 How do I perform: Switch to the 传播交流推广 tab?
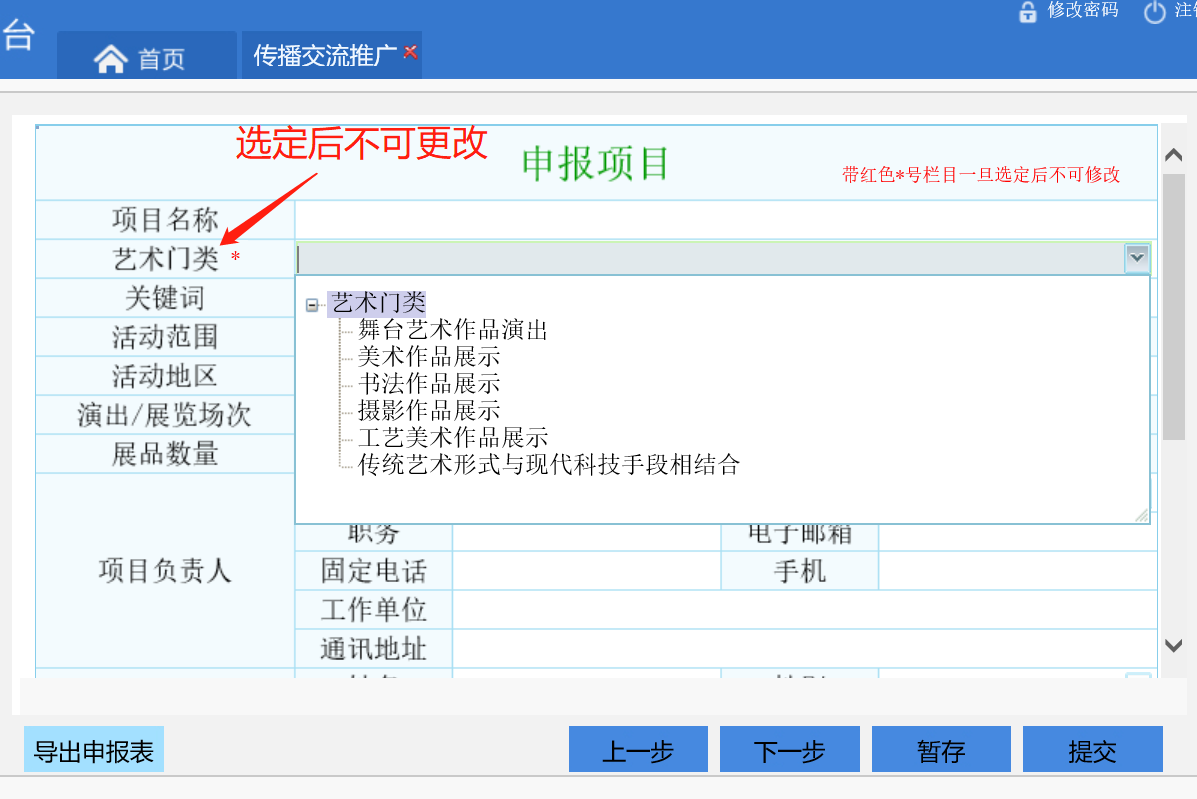325,56
